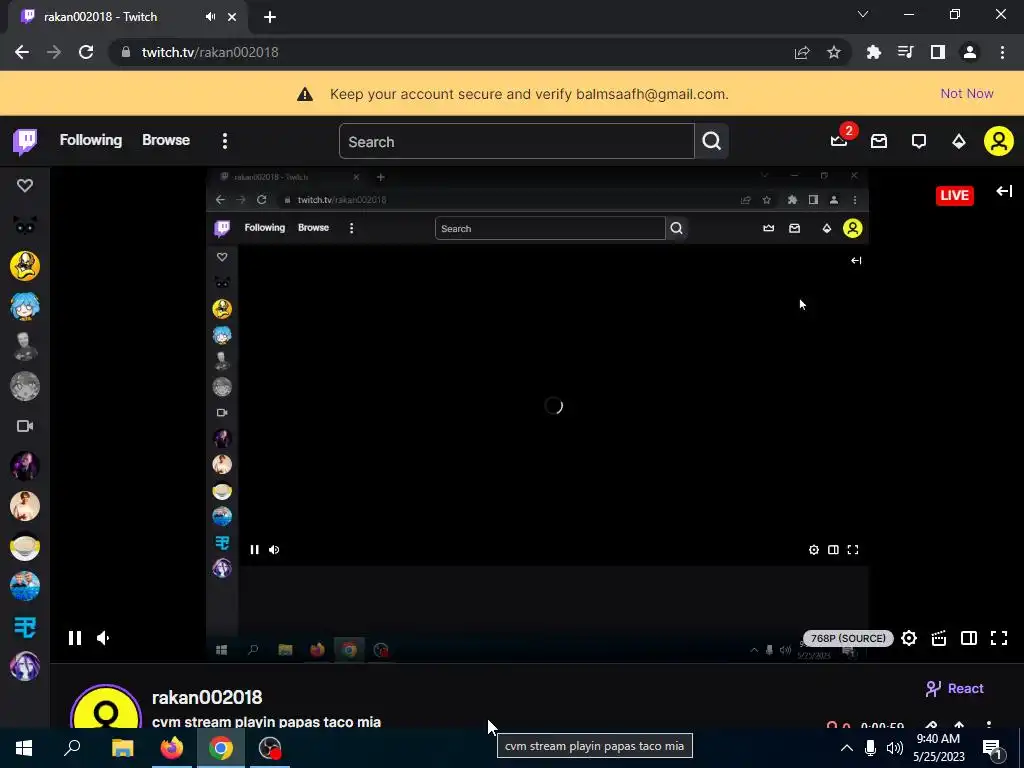Open the Chrome profile icon
The image size is (1024, 768).
click(970, 52)
